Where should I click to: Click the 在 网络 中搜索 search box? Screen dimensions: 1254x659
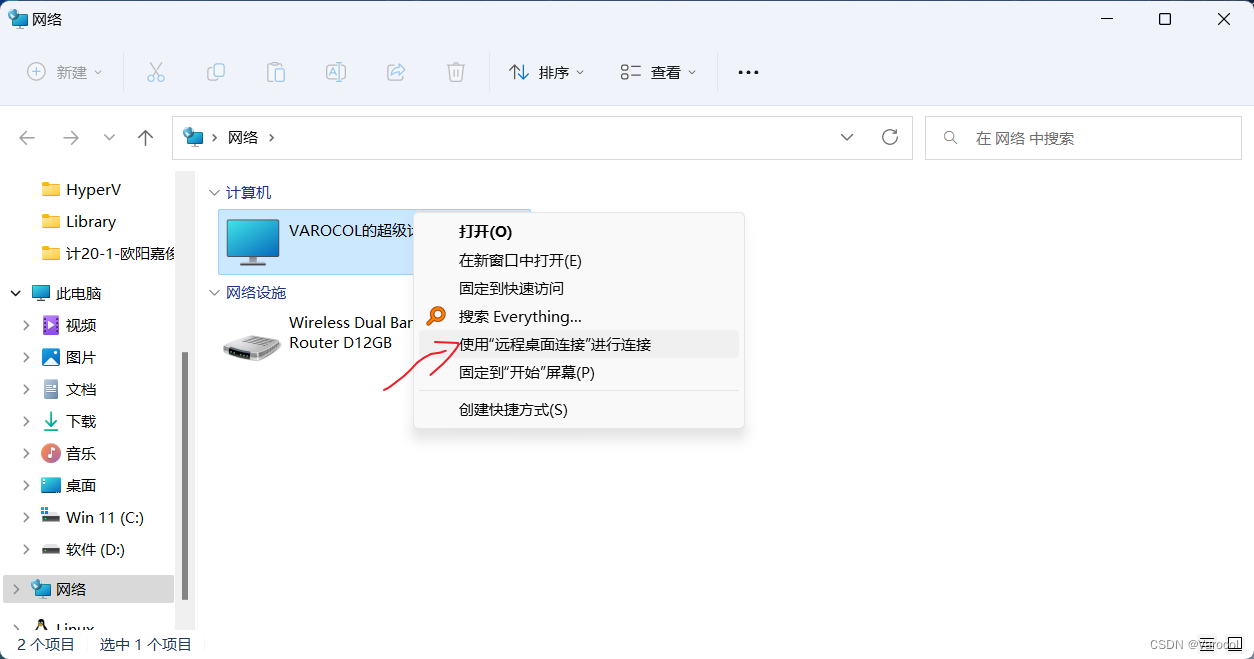coord(1083,138)
